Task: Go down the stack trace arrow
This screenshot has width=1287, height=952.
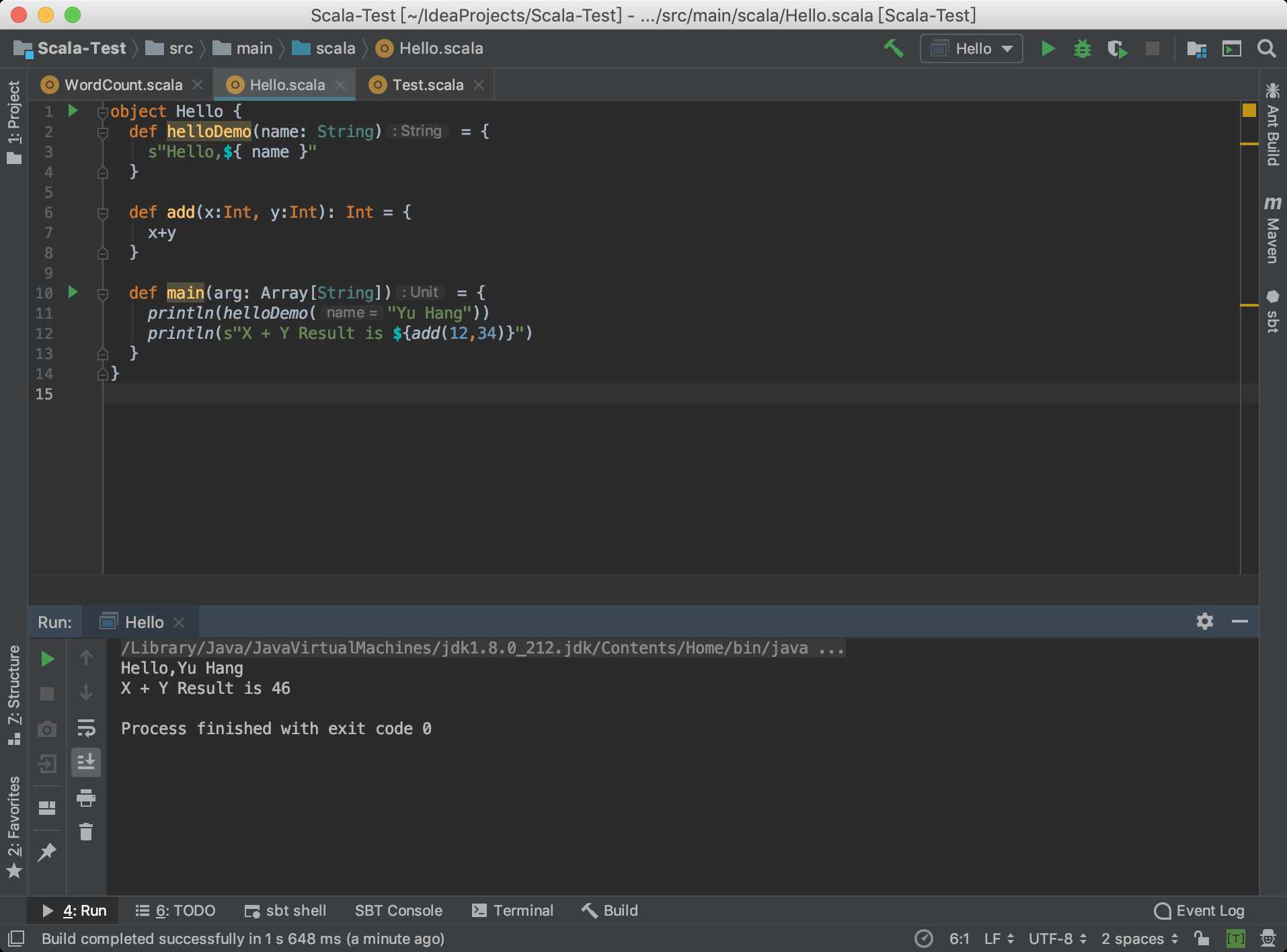Action: pos(86,692)
